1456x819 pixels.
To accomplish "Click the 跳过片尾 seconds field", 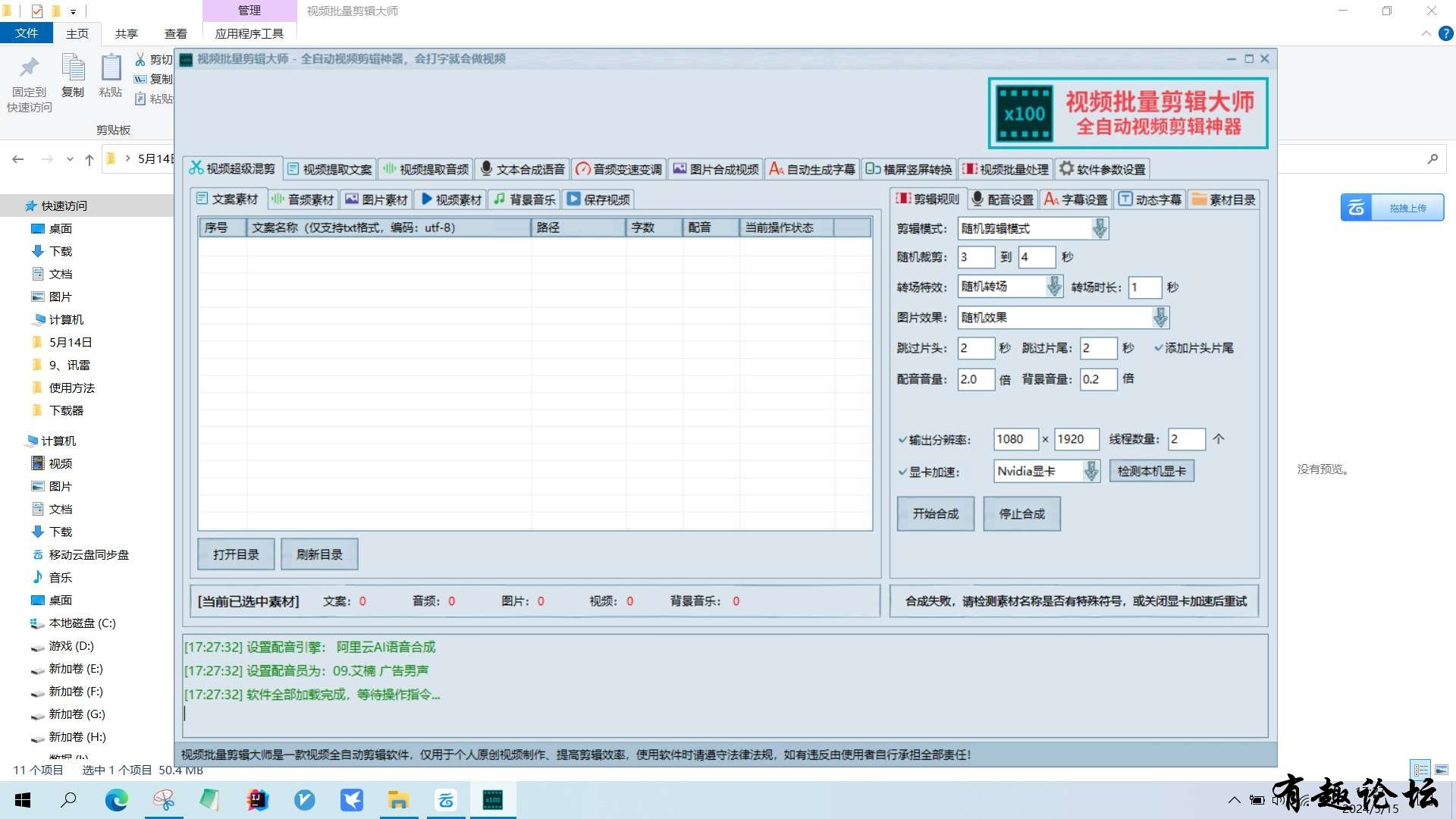I will coord(1098,348).
